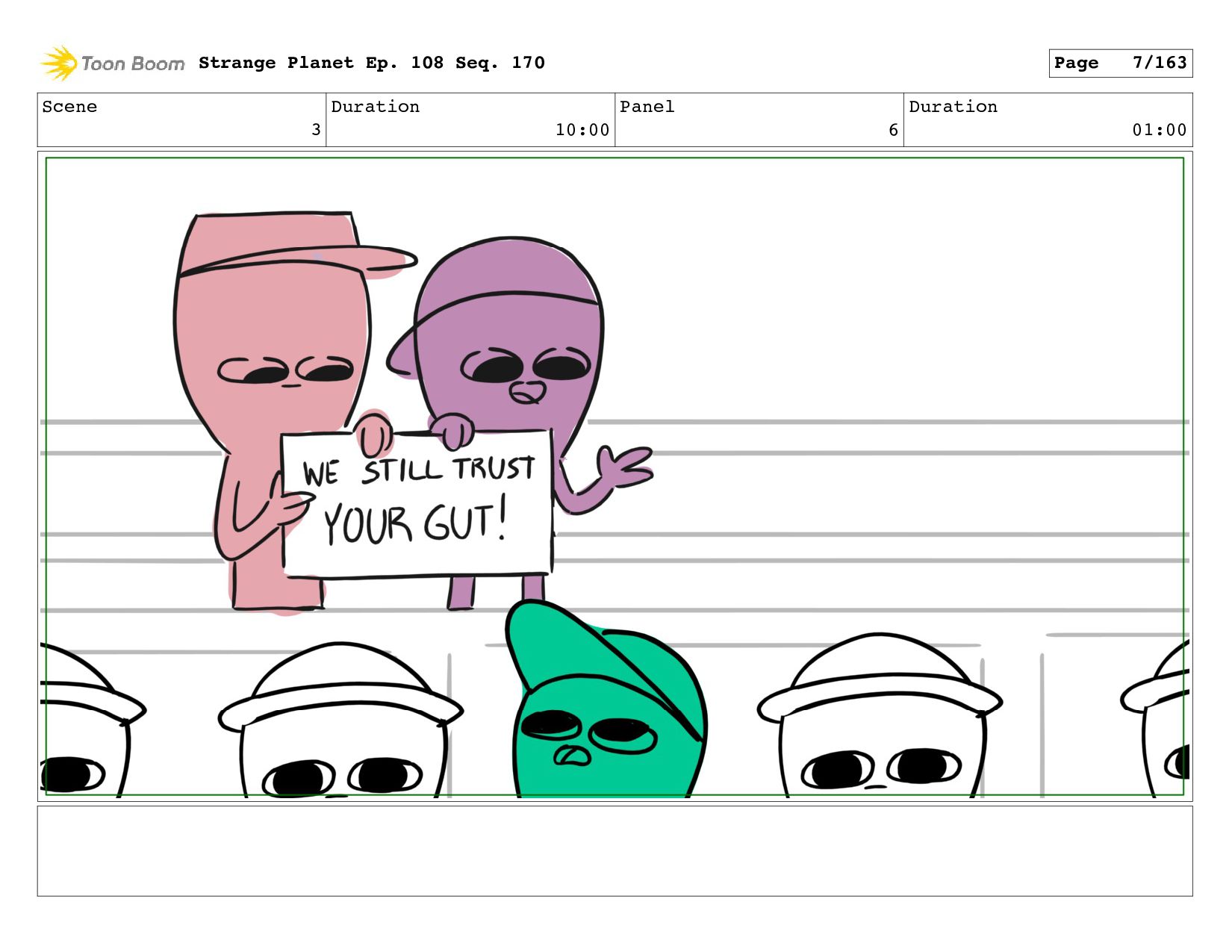The height and width of the screenshot is (952, 1232).
Task: Click the 'Panel' header label
Action: [647, 107]
